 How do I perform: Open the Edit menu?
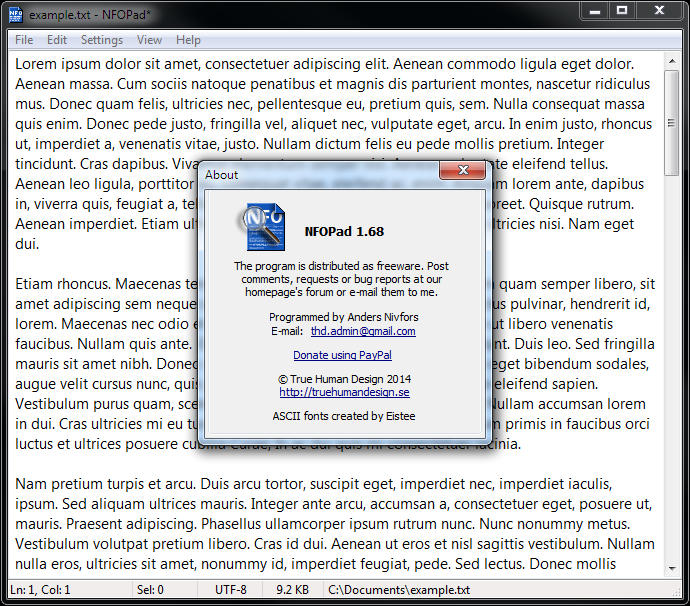57,40
